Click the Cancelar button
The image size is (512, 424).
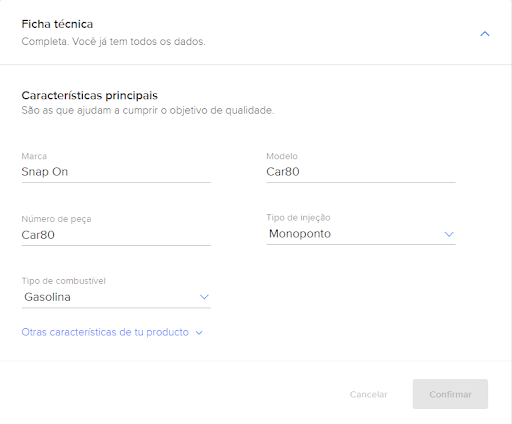pyautogui.click(x=368, y=394)
